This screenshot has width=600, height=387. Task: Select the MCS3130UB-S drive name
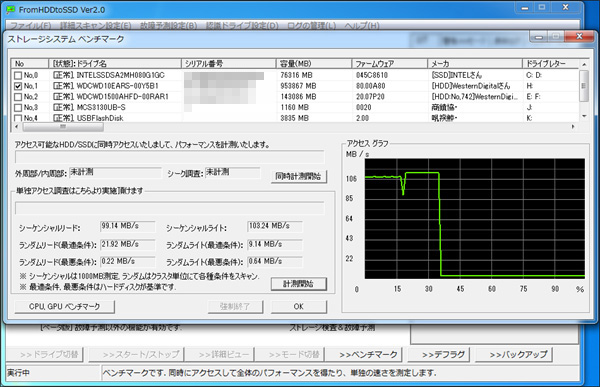[101, 108]
